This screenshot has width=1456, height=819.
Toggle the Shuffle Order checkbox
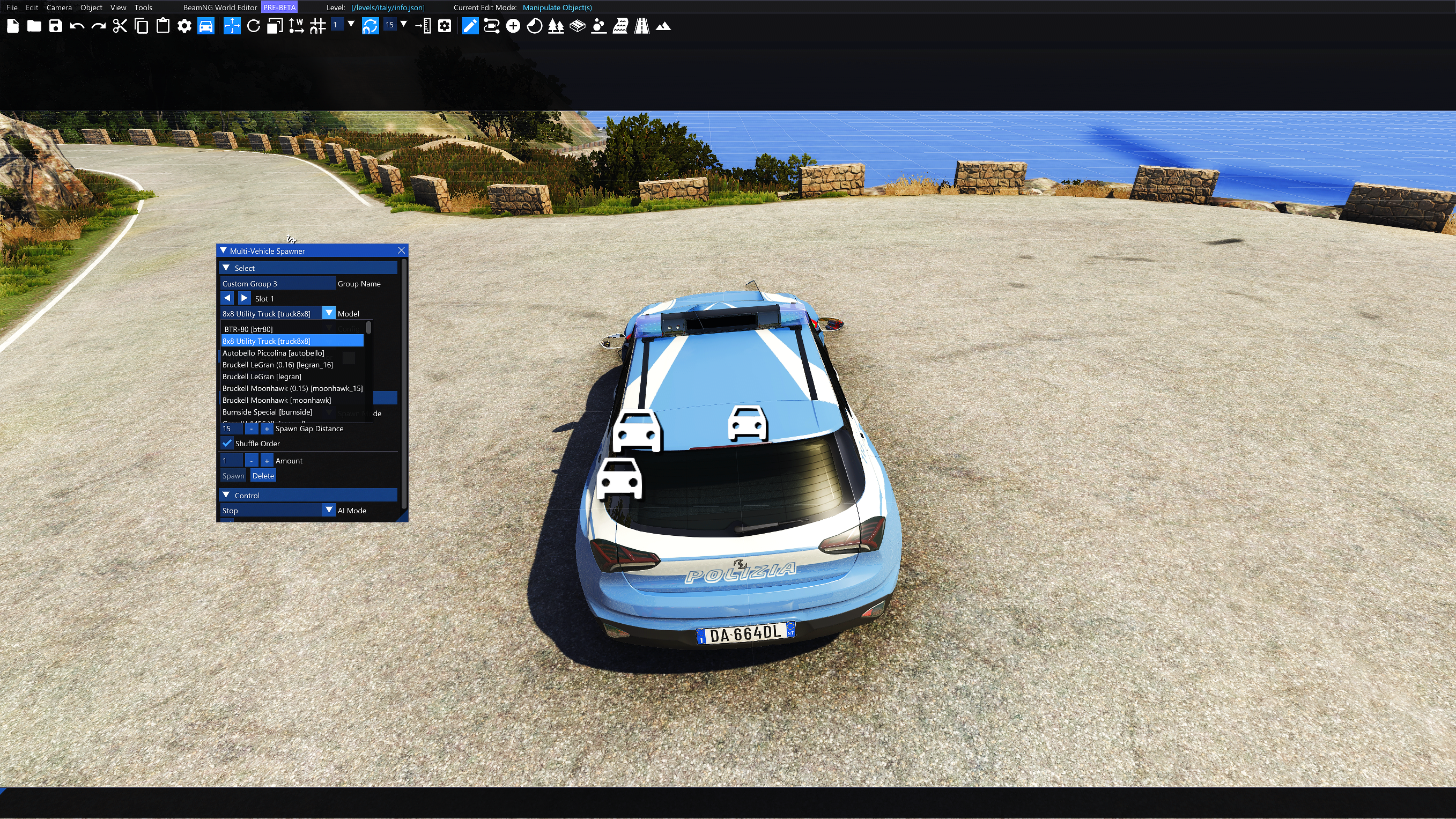[227, 443]
